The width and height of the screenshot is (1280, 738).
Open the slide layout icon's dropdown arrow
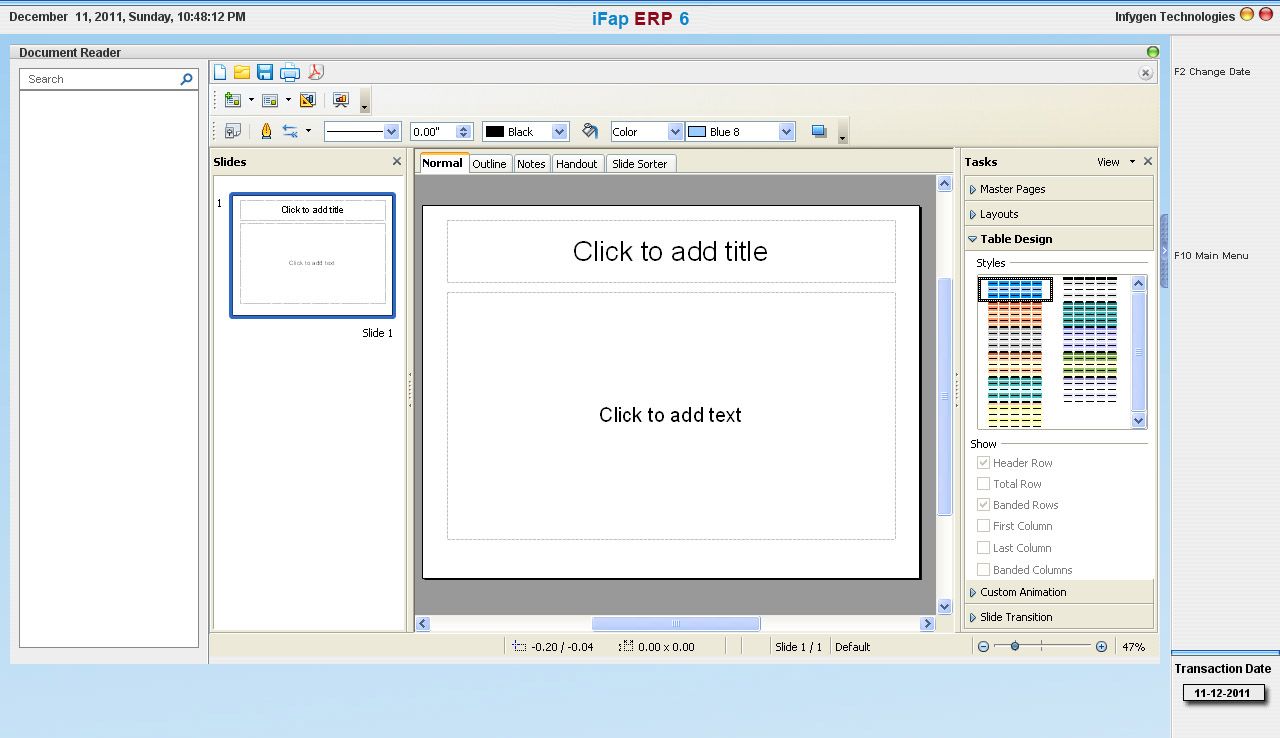288,100
